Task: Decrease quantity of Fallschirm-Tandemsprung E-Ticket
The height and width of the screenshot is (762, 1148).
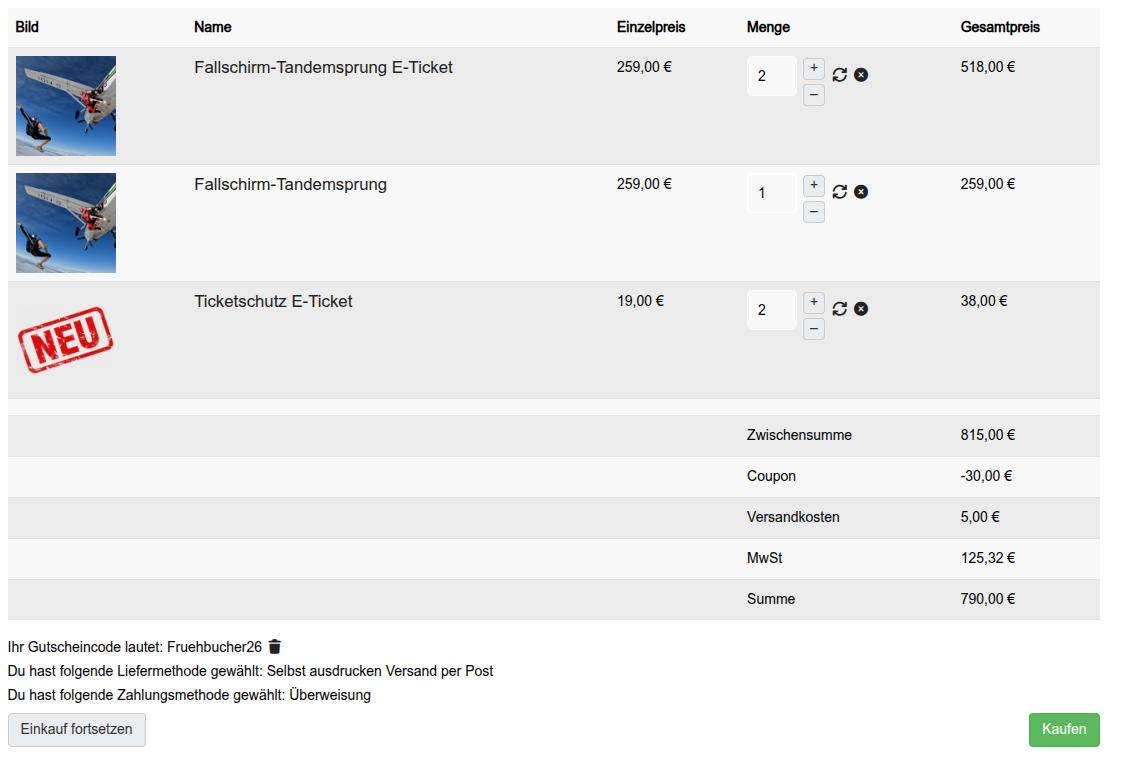Action: coord(814,95)
